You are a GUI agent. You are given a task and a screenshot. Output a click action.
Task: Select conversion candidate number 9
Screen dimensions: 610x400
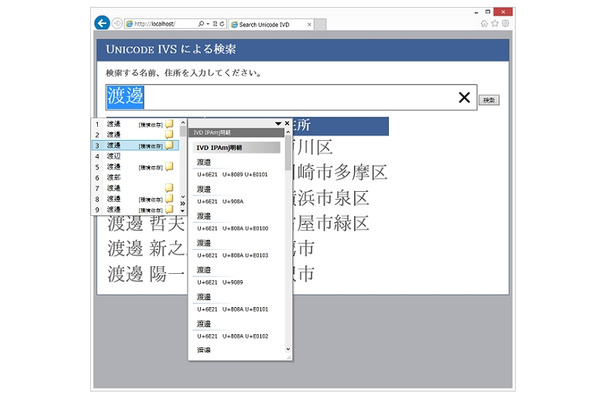pos(136,209)
